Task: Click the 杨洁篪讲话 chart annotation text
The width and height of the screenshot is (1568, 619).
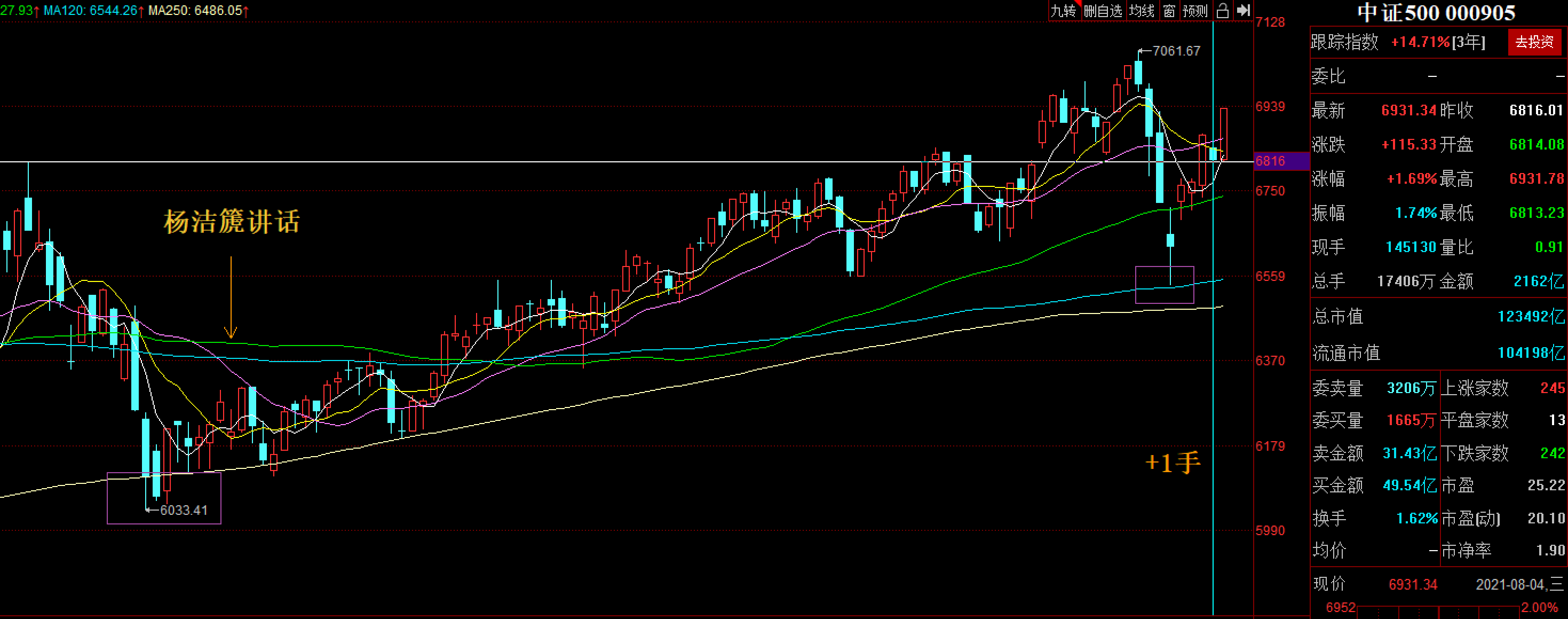Action: [x=232, y=221]
